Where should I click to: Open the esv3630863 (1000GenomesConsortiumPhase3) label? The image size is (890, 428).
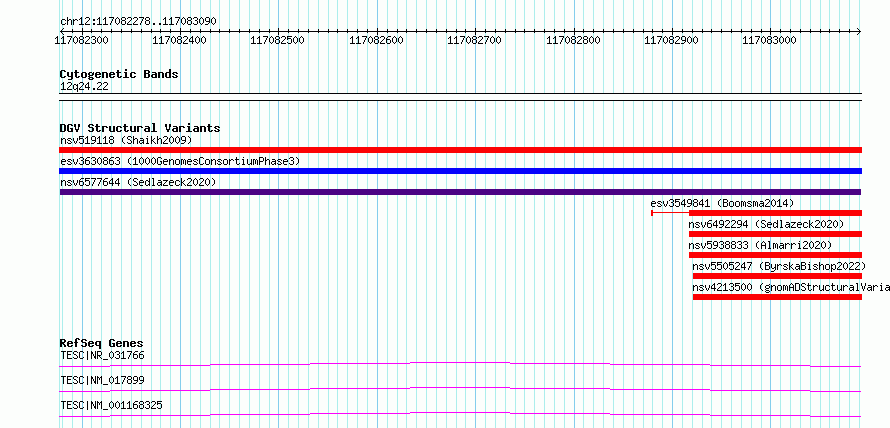tap(180, 161)
